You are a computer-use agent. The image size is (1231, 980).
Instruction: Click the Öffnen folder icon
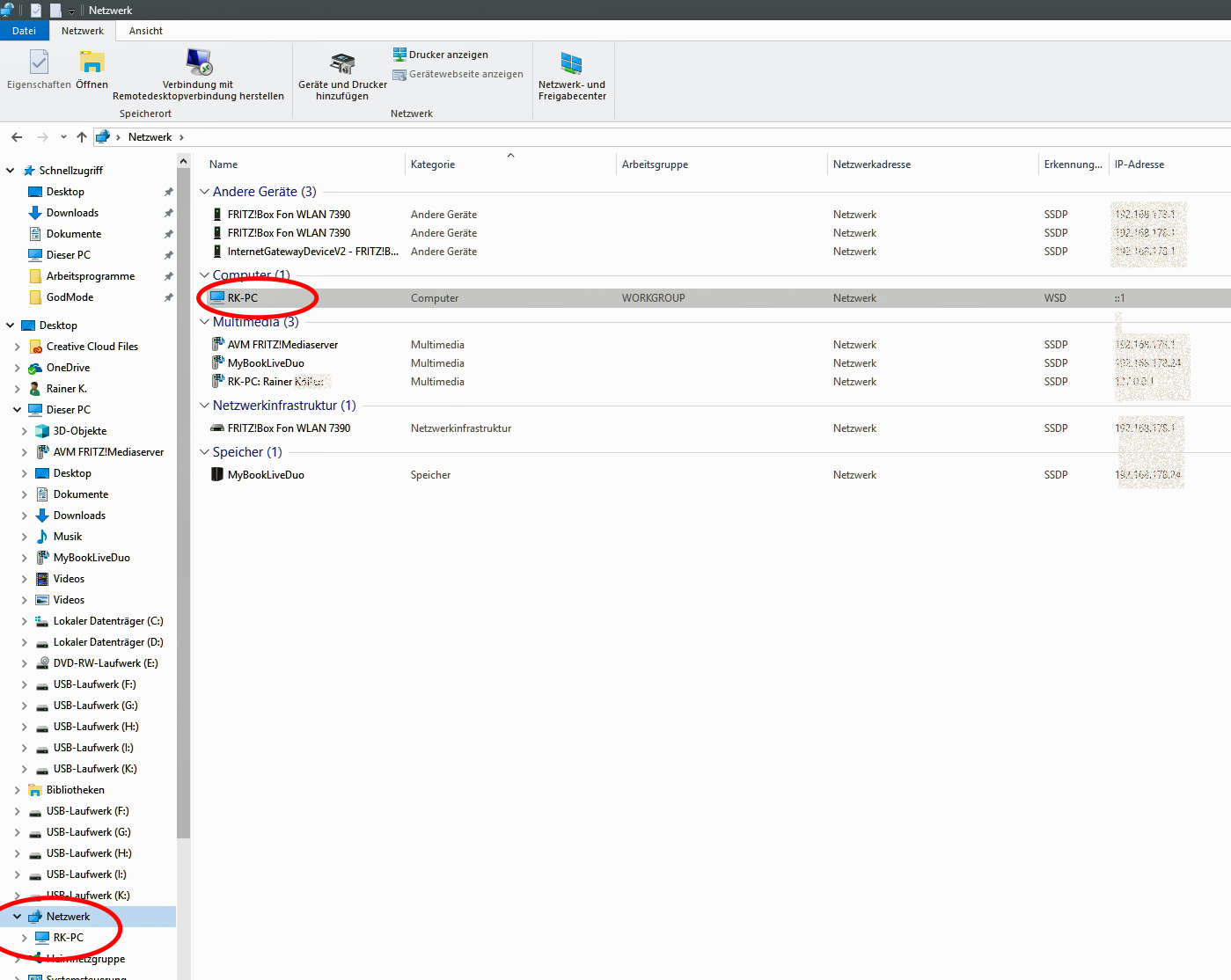[x=92, y=62]
